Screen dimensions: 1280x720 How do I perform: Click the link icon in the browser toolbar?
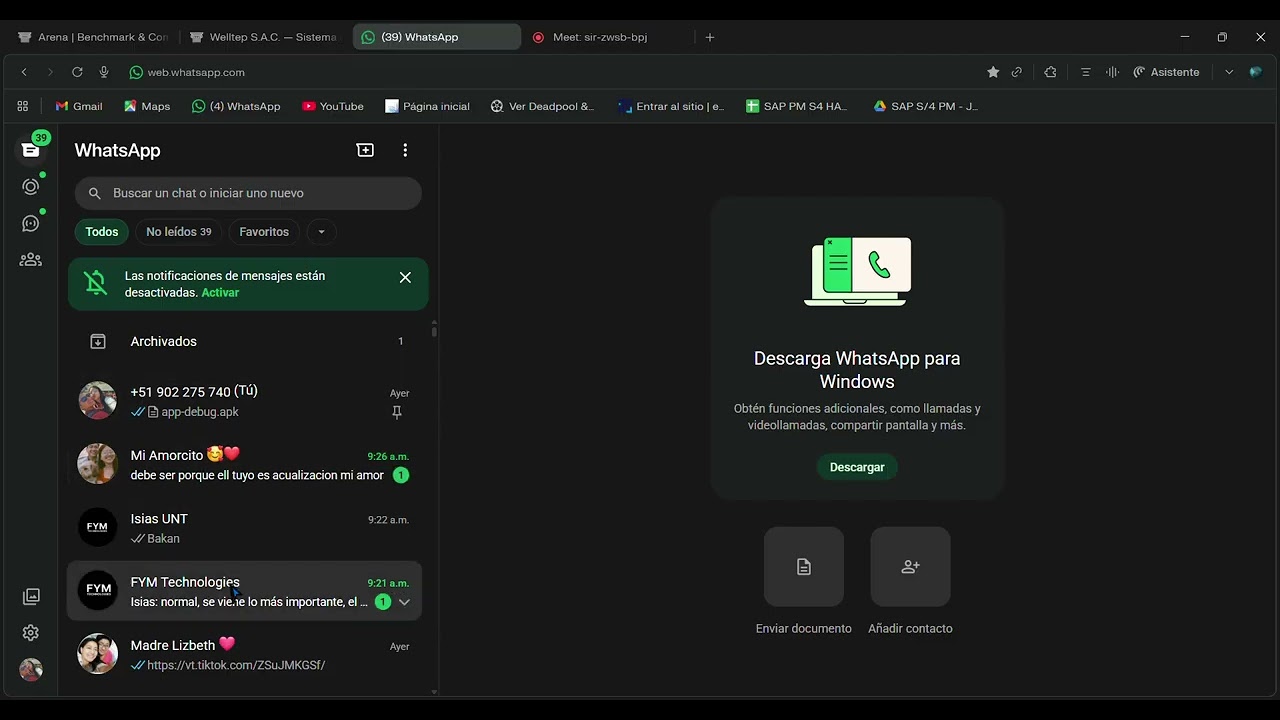point(1017,72)
